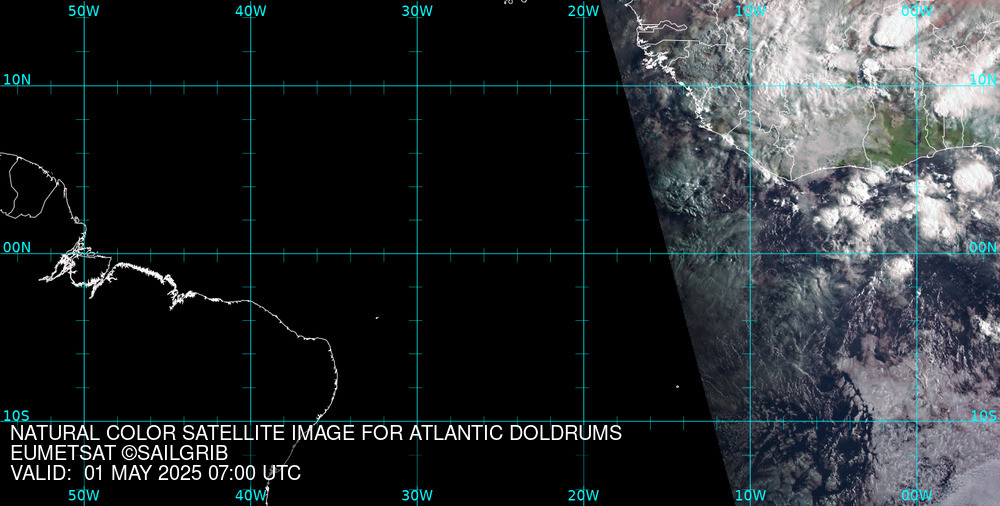
Task: Click the 'VALID: 01 MAY 2025 07:00 UTC' timestamp
Action: click(156, 473)
